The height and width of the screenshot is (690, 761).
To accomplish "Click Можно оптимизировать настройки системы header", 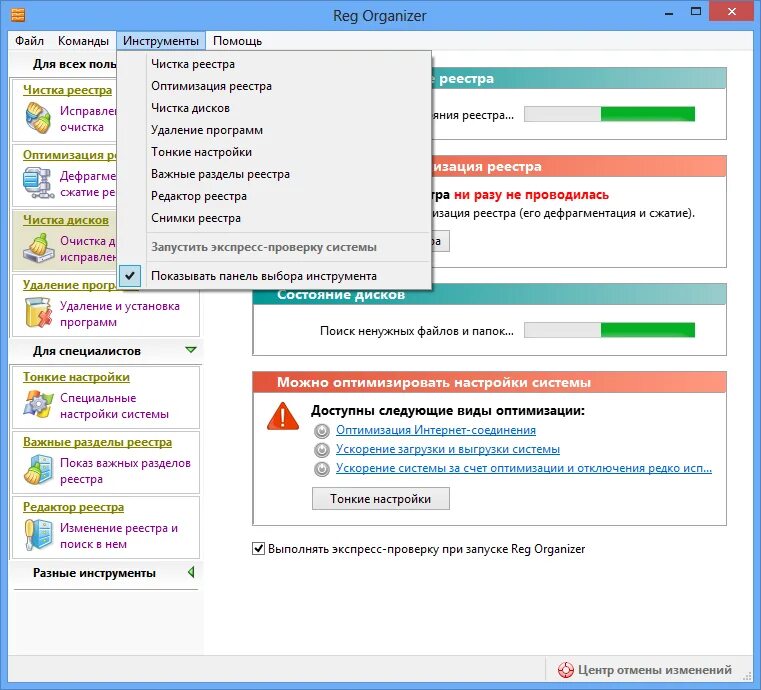I will [489, 382].
